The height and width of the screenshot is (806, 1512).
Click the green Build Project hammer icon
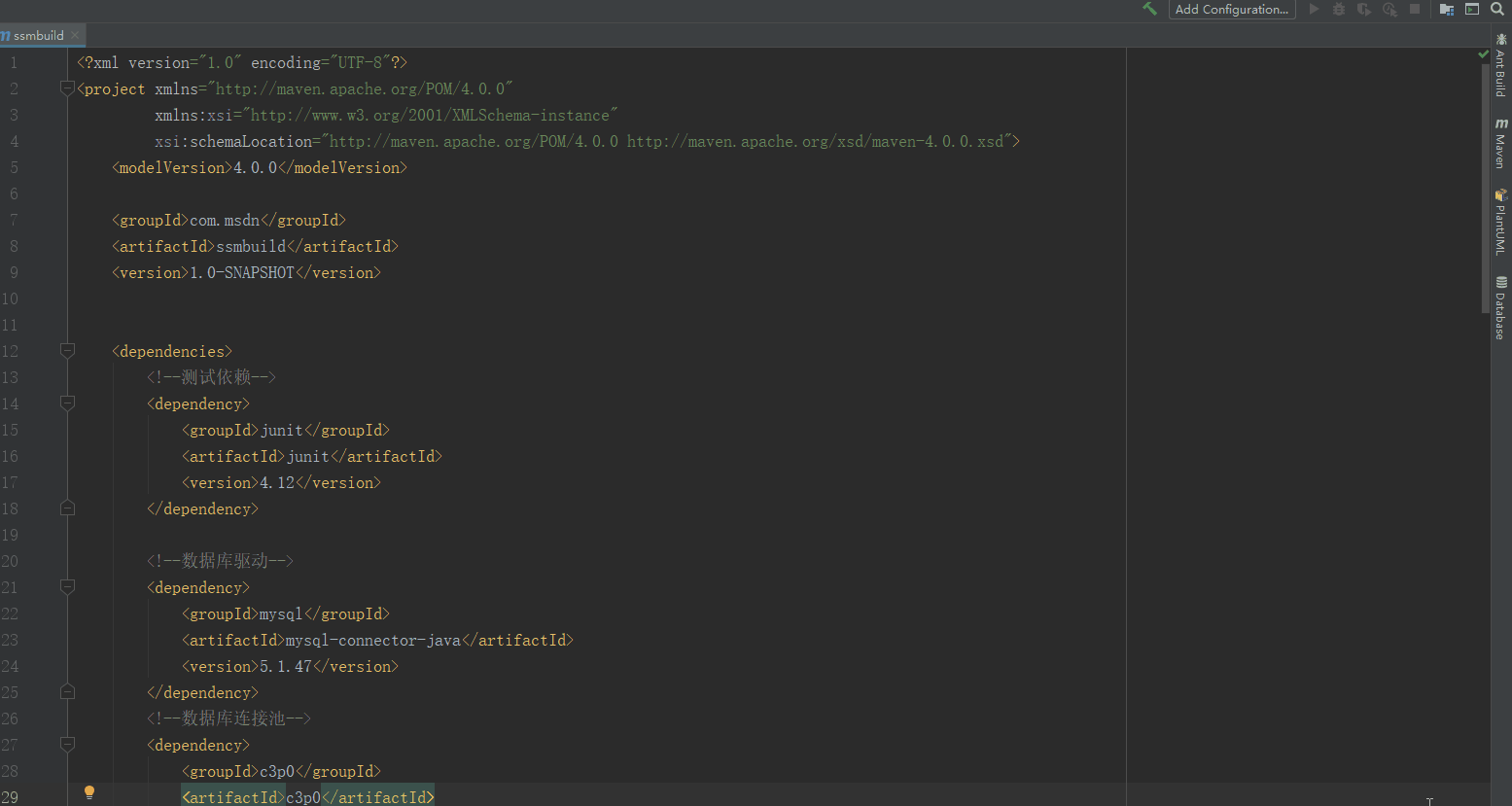1149,9
